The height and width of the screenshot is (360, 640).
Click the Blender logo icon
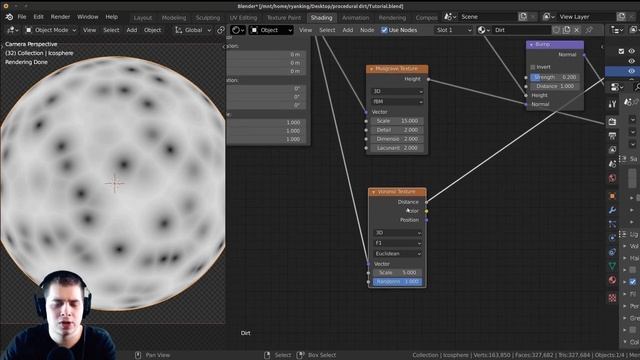coord(9,17)
